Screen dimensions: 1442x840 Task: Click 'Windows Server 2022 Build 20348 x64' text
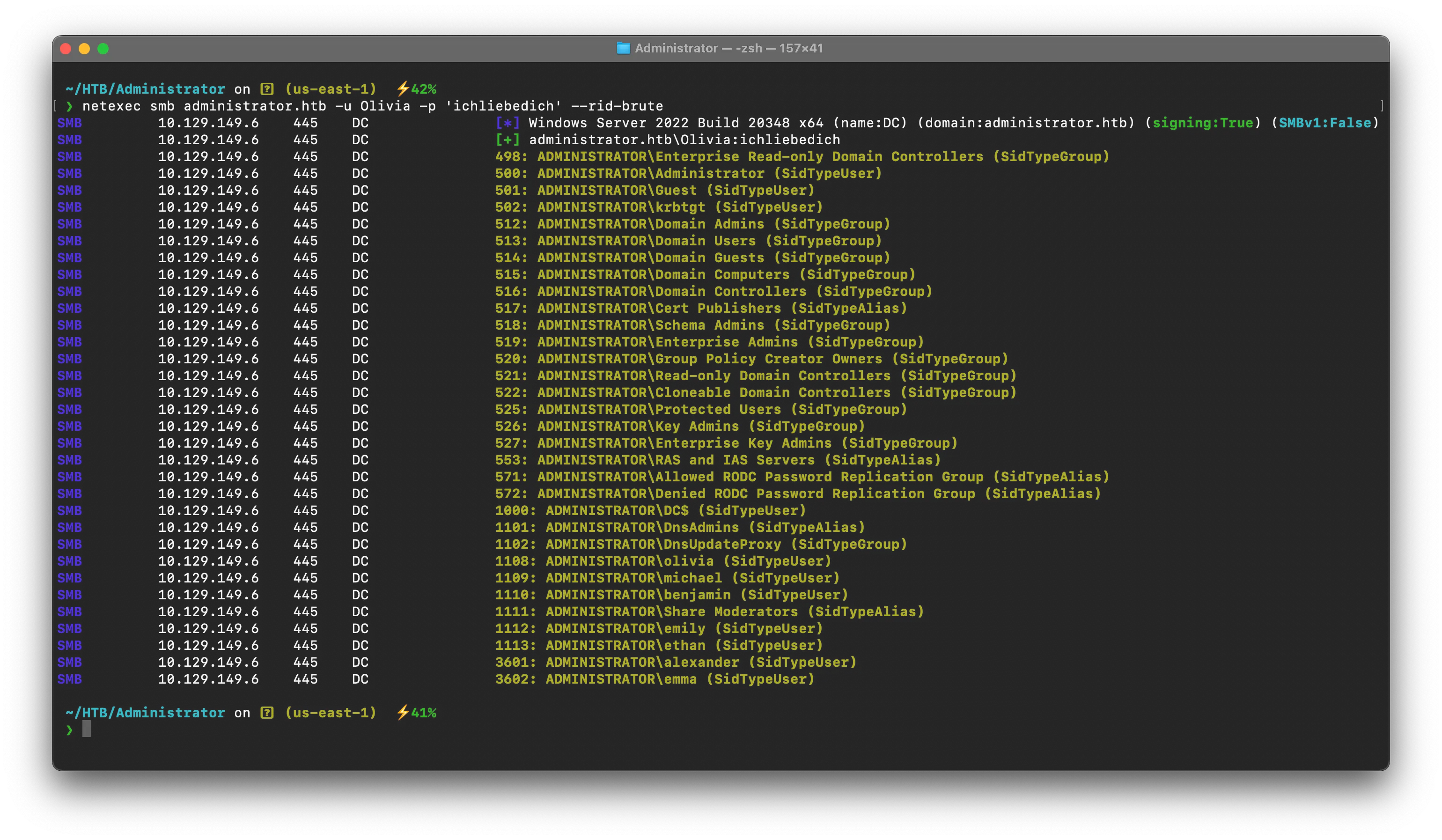pos(677,123)
